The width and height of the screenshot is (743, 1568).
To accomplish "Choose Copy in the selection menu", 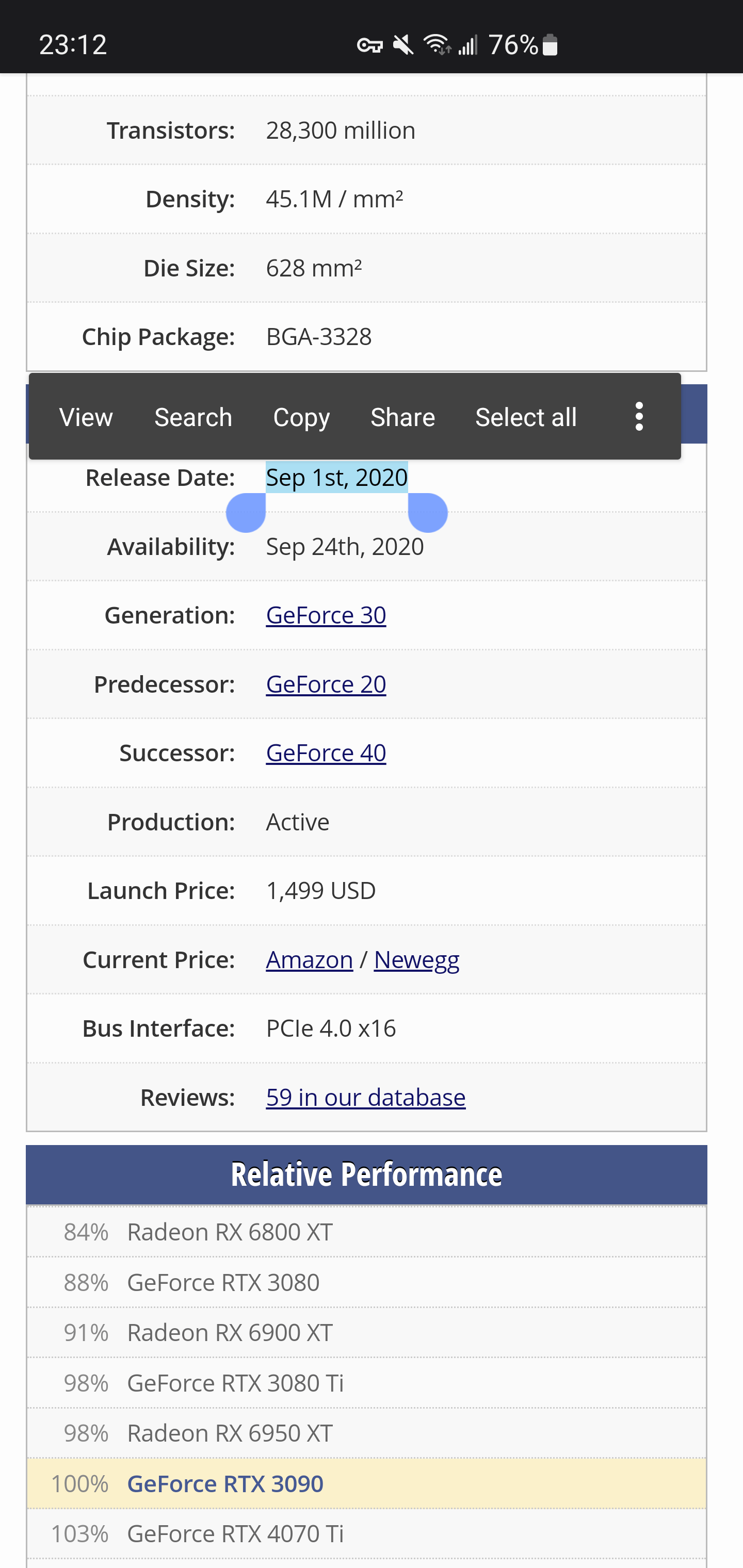I will pos(301,418).
